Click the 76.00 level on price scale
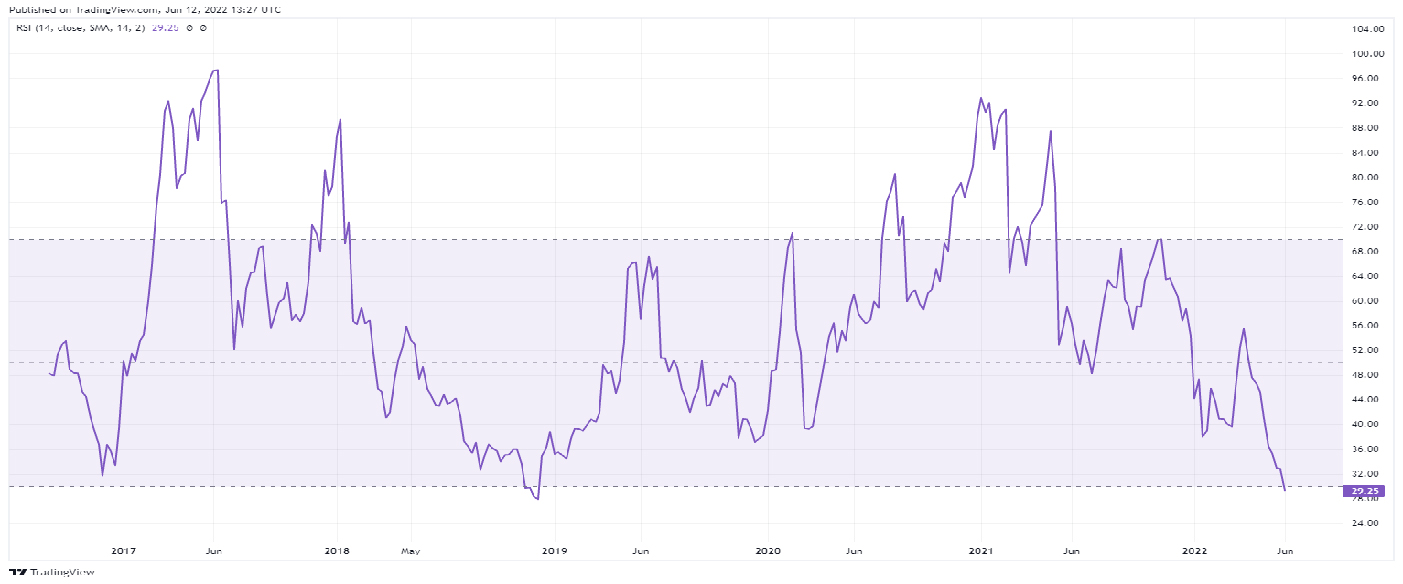The width and height of the screenshot is (1403, 584). click(1367, 202)
